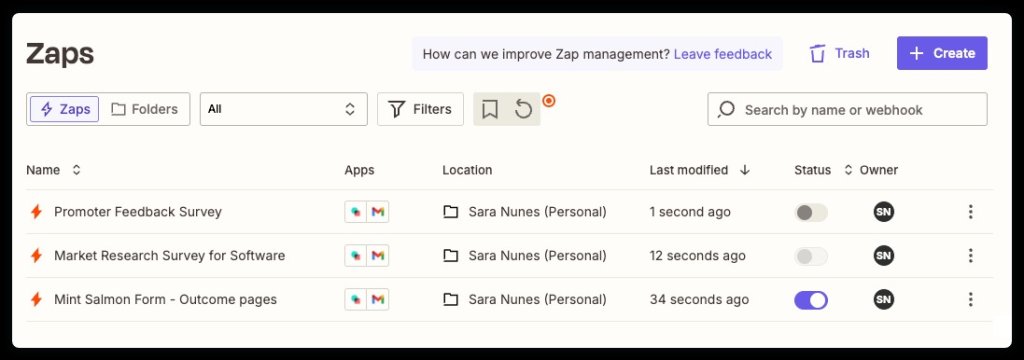
Task: Switch to the Folders tab
Action: click(x=145, y=109)
